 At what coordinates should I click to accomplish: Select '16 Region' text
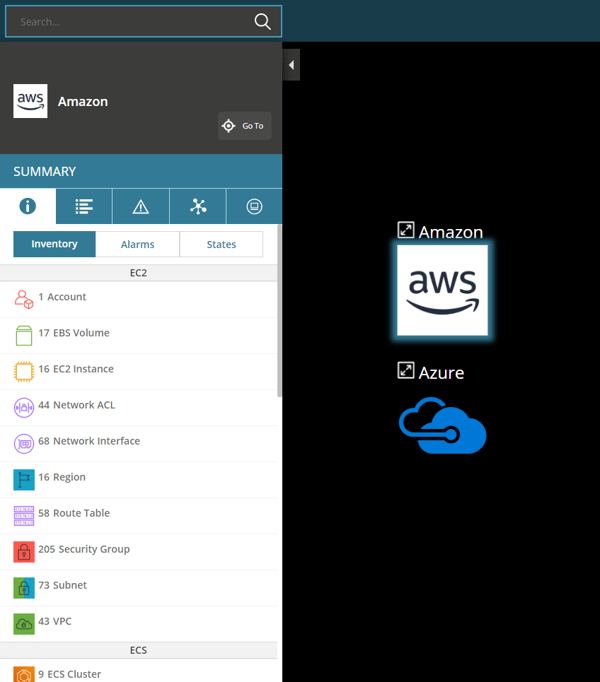click(62, 477)
